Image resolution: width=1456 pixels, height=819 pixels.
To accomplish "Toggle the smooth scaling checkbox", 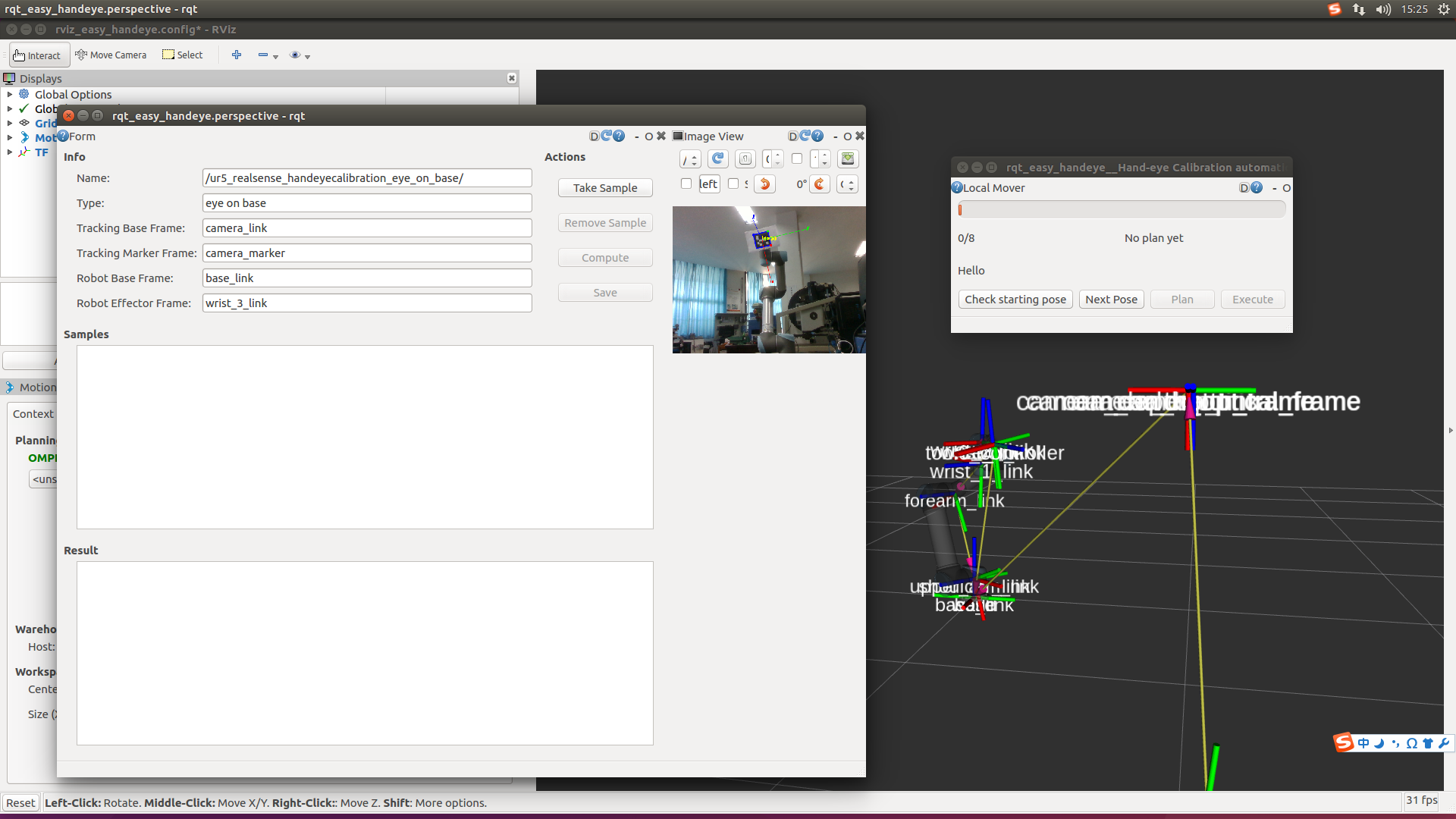I will point(733,184).
